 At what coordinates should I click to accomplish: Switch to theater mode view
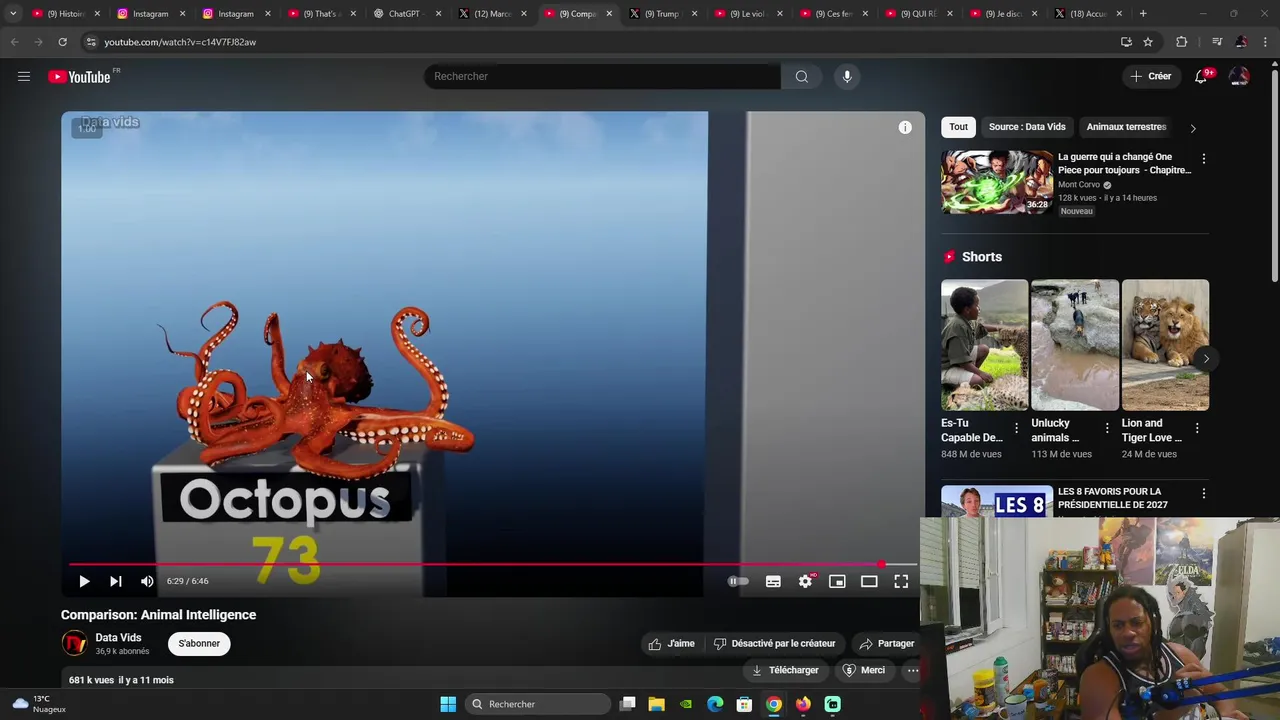[869, 581]
